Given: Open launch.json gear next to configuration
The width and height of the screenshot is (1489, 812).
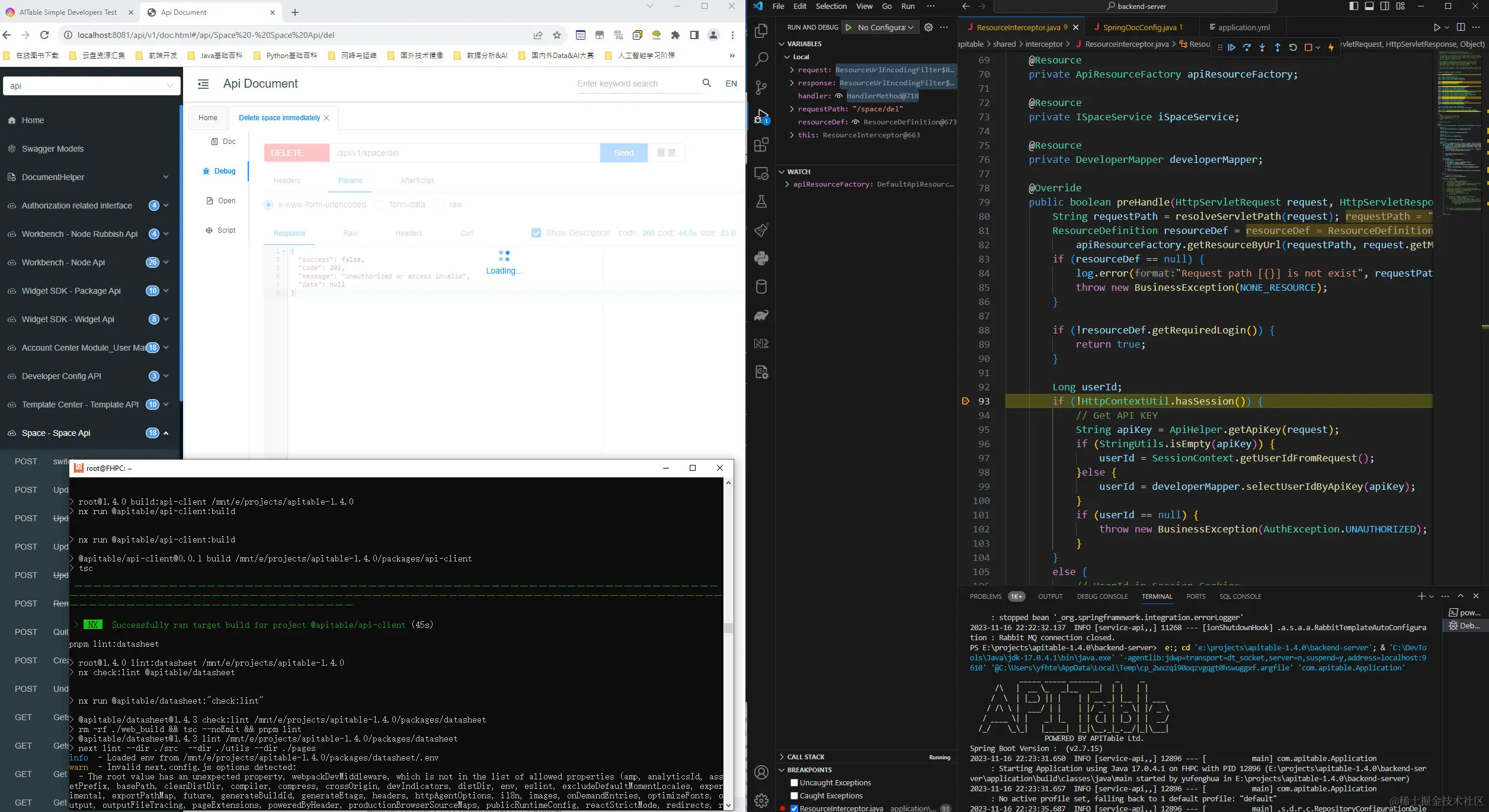Looking at the screenshot, I should pos(928,27).
